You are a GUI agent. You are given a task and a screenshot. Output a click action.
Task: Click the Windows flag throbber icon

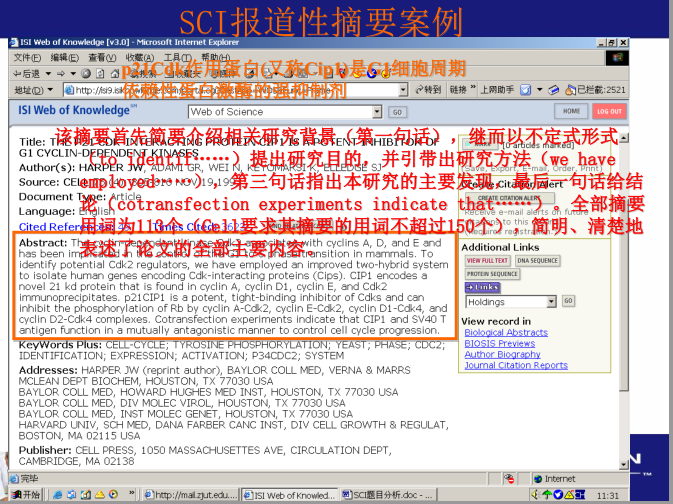click(618, 57)
